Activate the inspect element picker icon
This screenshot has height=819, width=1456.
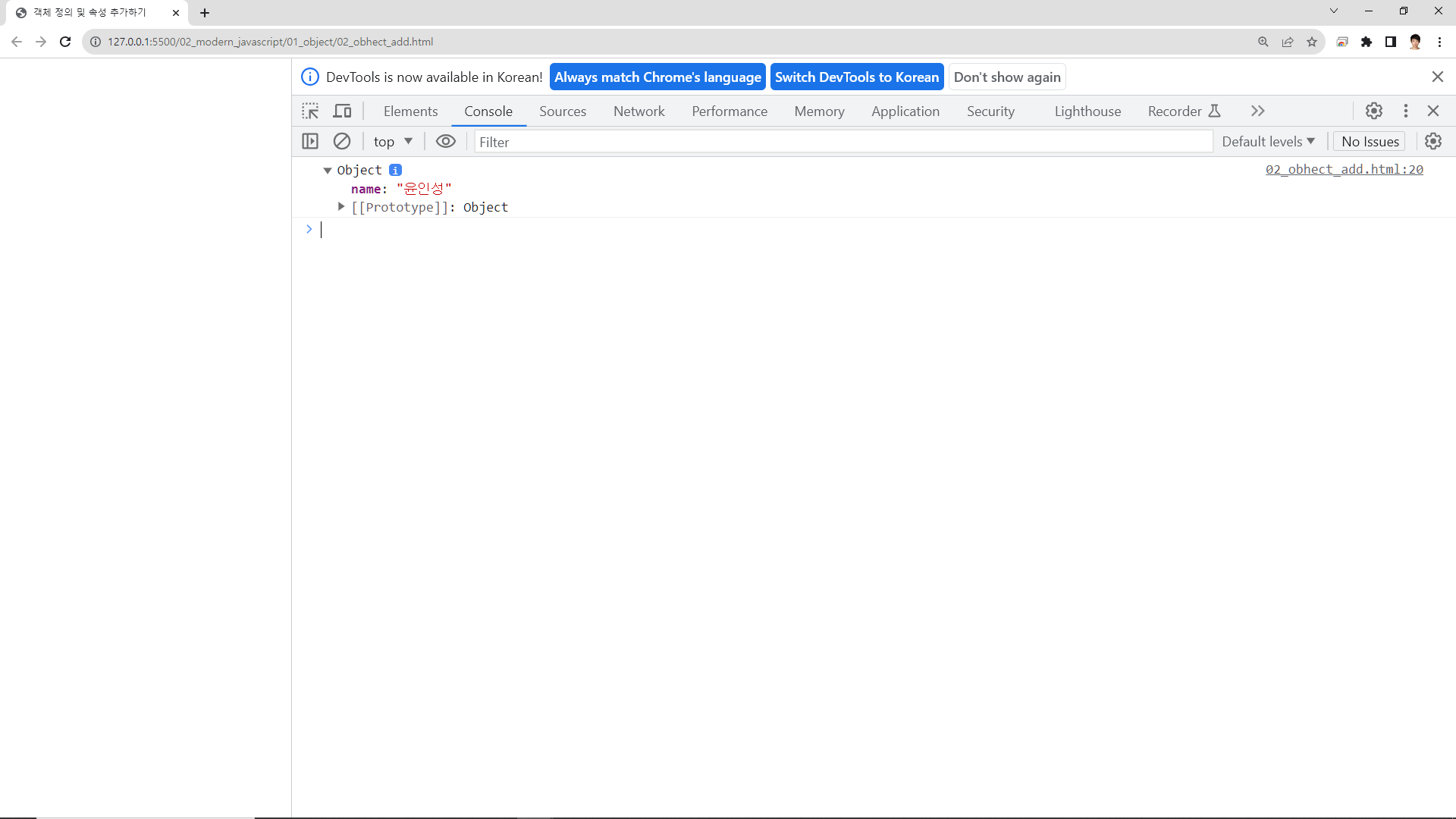click(310, 111)
